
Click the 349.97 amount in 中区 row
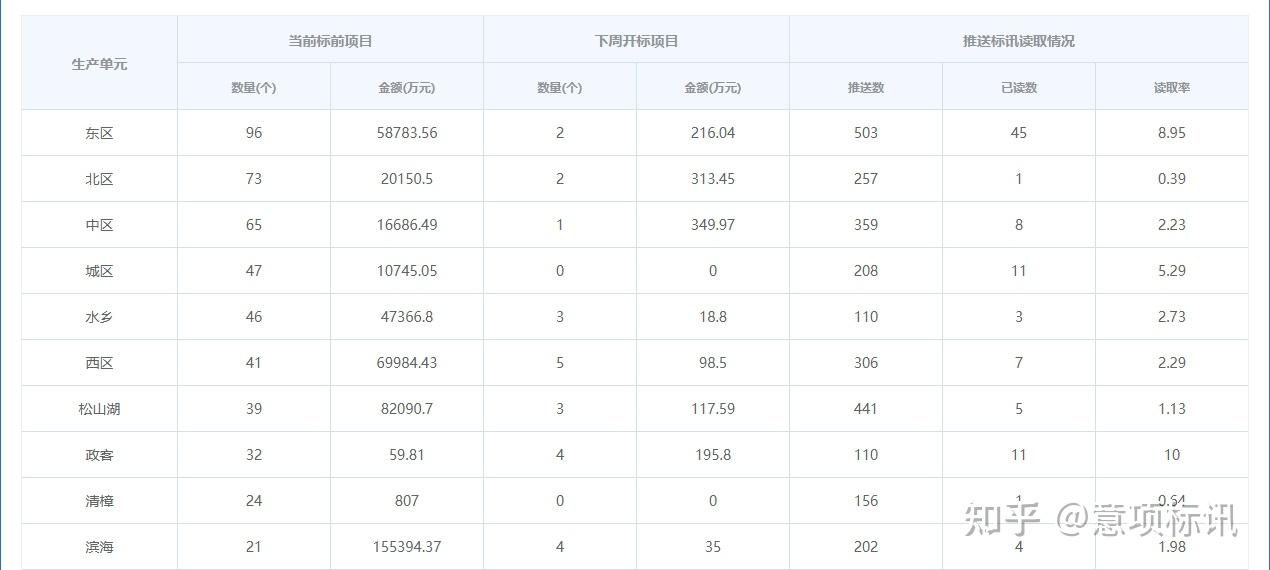[712, 225]
